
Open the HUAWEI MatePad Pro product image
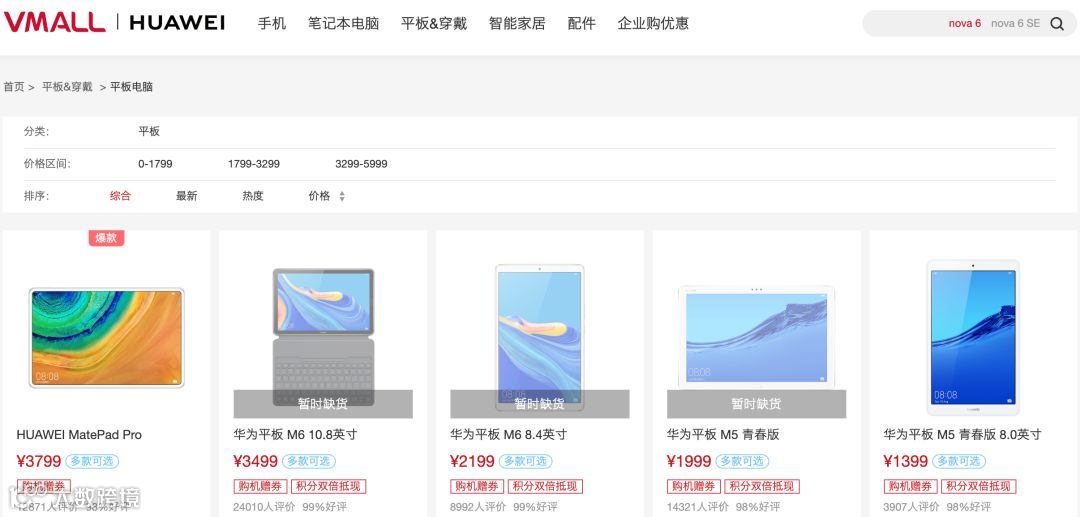(107, 337)
